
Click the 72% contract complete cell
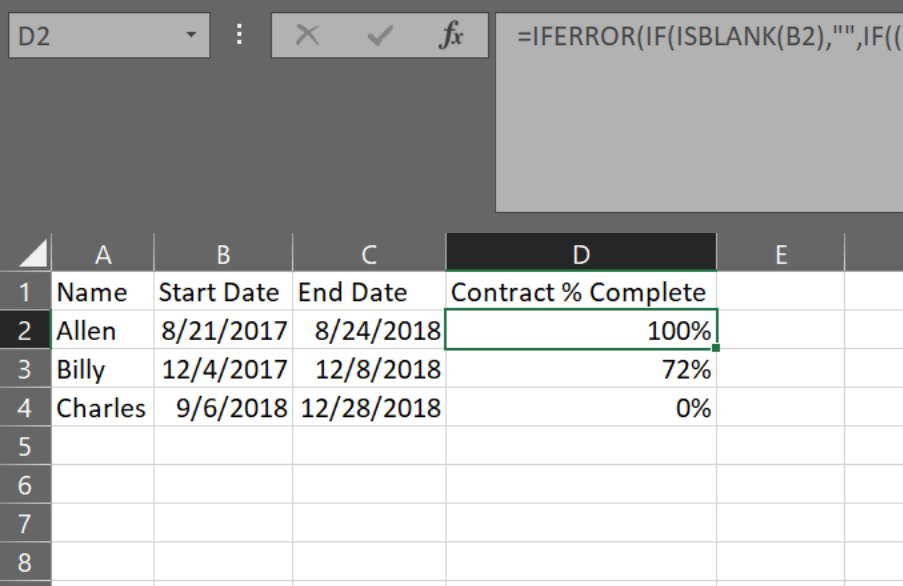pyautogui.click(x=581, y=369)
